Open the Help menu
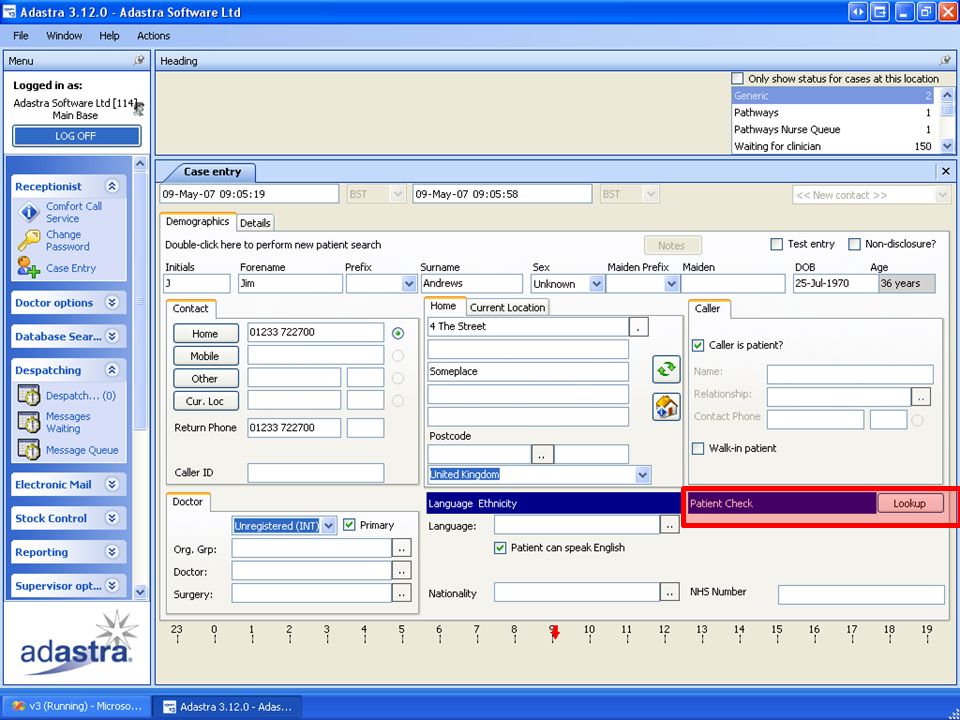The image size is (960, 720). click(109, 36)
